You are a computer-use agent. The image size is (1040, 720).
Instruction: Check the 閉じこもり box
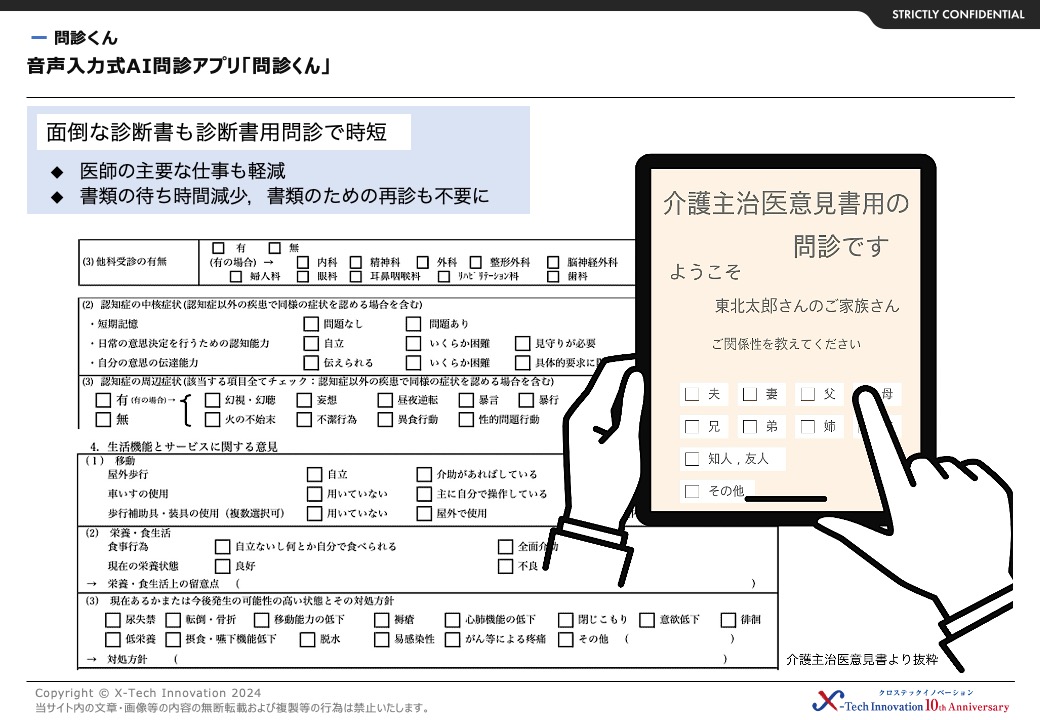[x=565, y=620]
